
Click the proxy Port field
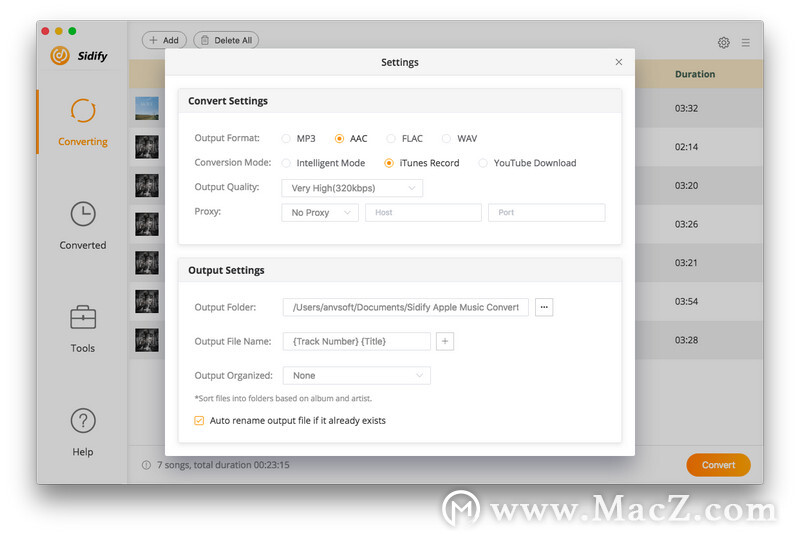(546, 212)
